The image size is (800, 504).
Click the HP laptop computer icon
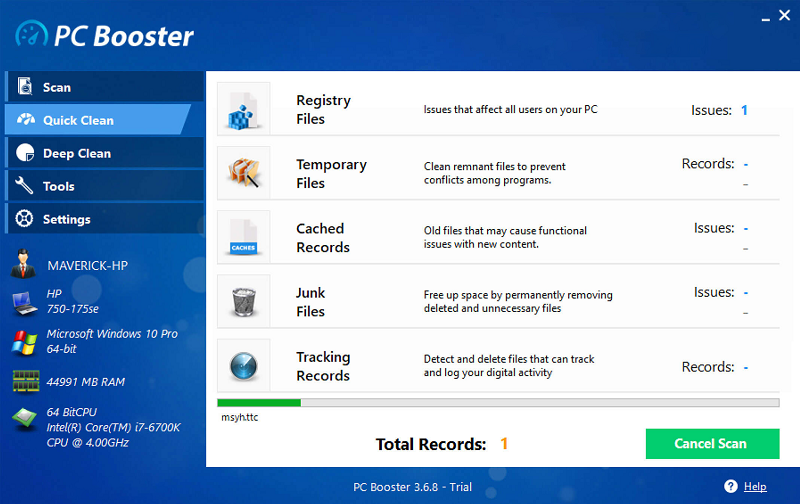(24, 303)
